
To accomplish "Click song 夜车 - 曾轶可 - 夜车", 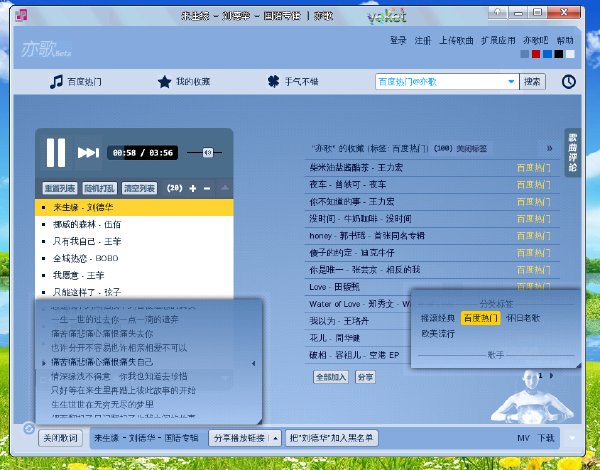I will 348,185.
